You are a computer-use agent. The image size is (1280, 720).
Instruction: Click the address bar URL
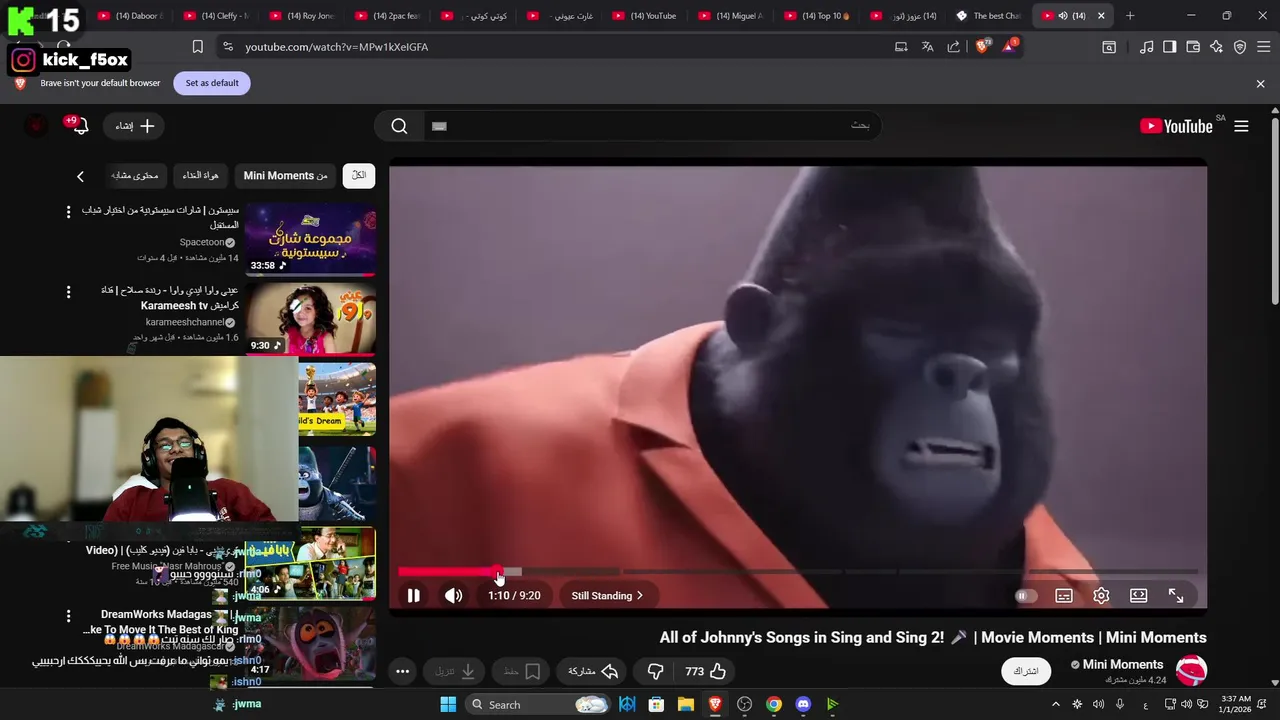tap(336, 47)
